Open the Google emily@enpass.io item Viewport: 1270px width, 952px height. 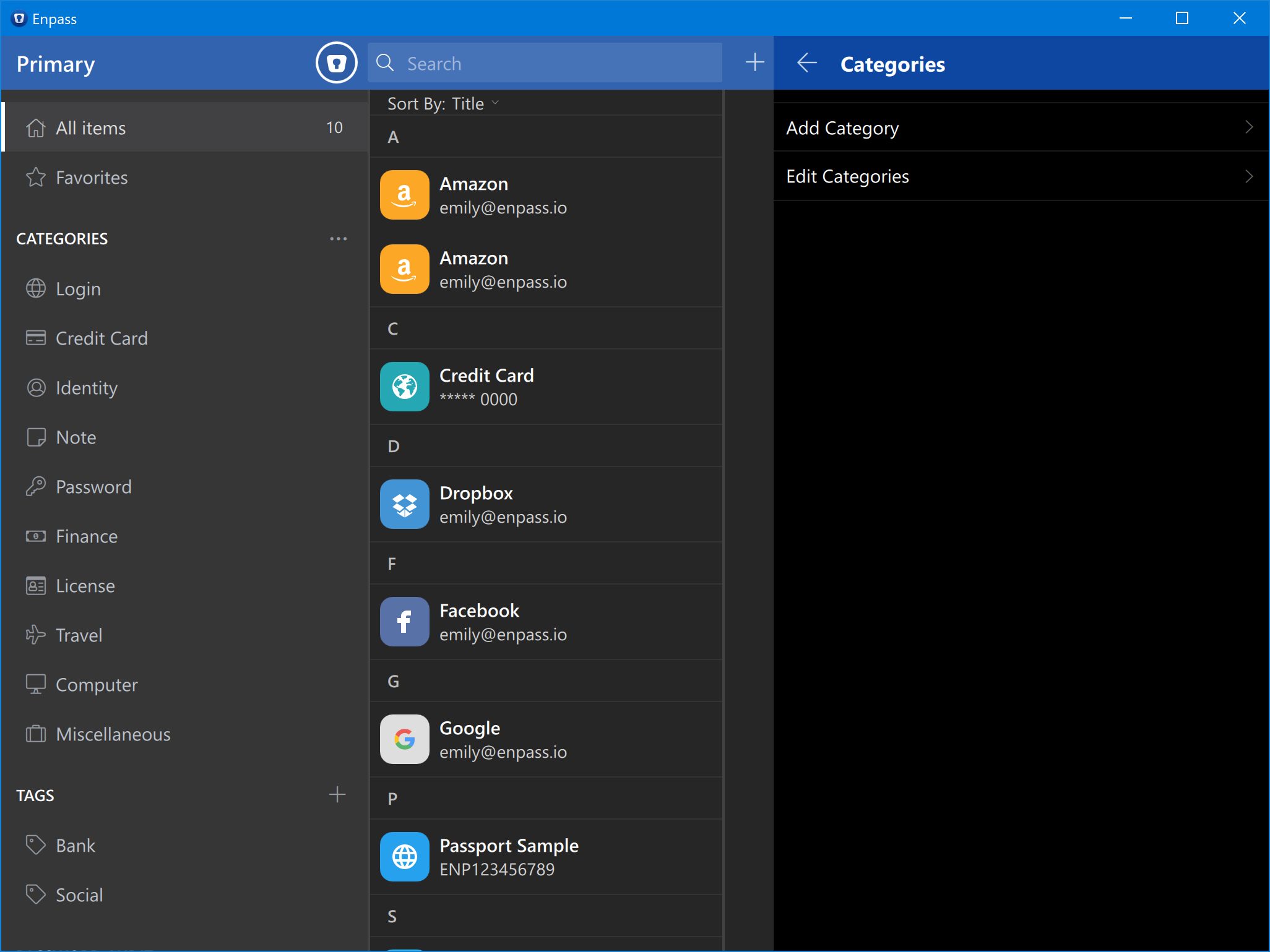coord(546,739)
